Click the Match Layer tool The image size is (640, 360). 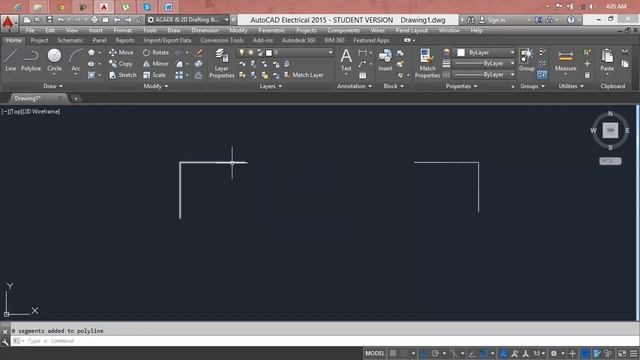tap(303, 75)
